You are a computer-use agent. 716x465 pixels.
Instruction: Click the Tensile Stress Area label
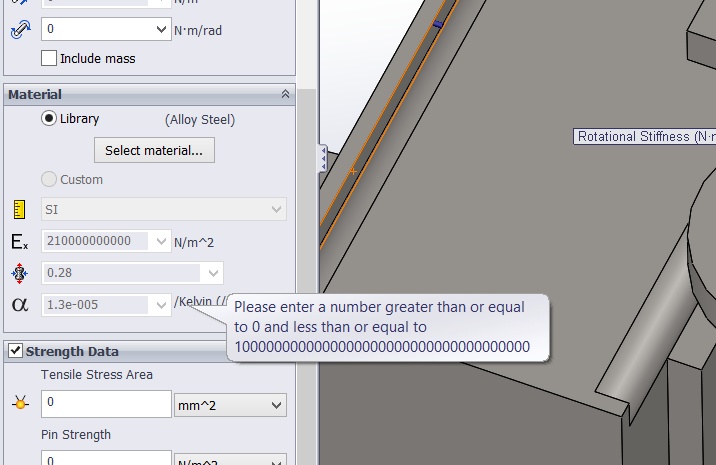tap(97, 375)
